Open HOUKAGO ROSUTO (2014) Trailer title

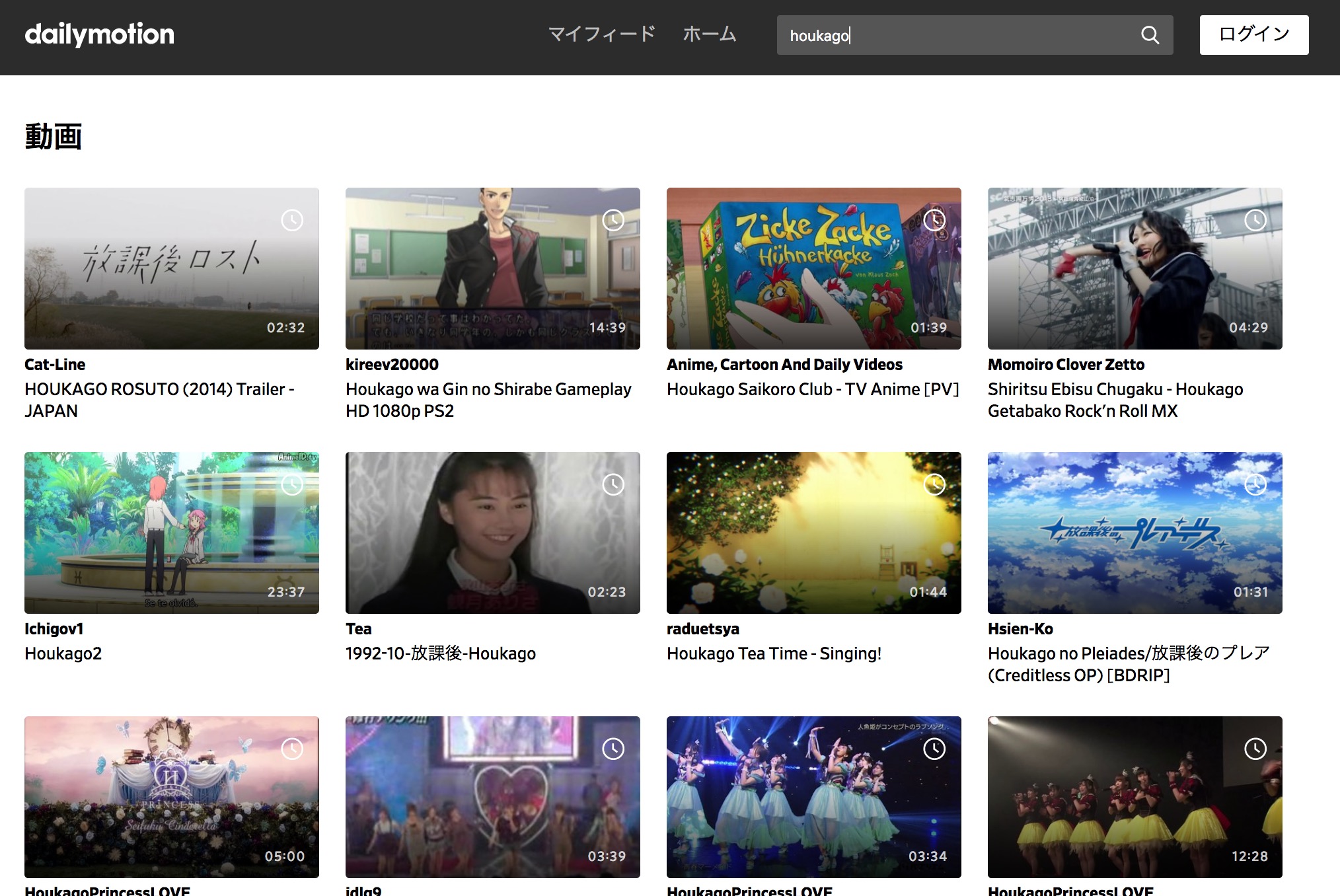(159, 400)
